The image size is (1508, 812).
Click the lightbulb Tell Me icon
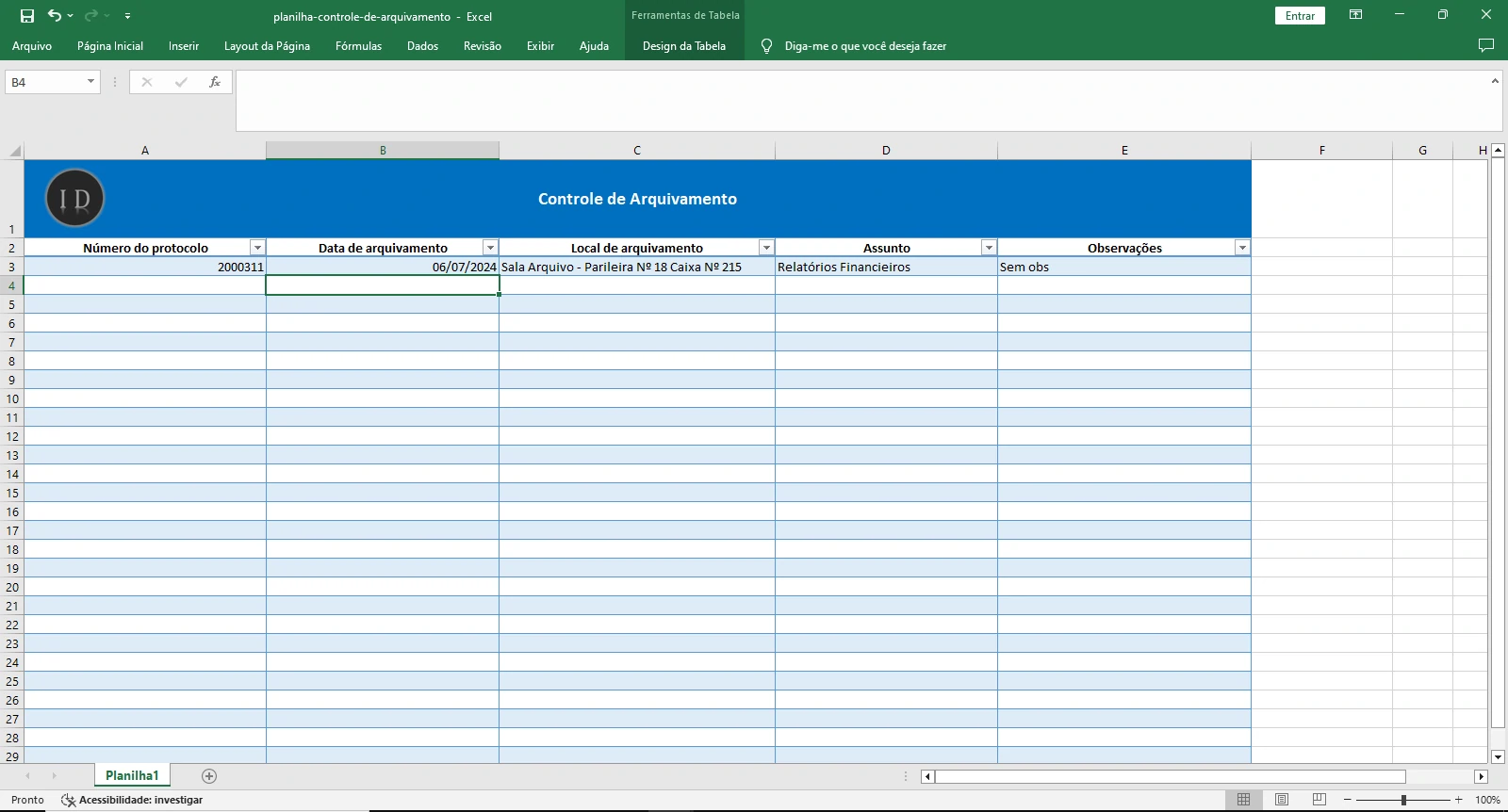766,46
